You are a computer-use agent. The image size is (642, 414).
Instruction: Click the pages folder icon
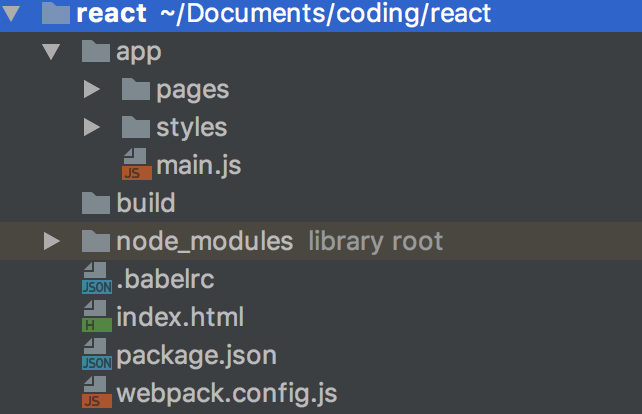tap(136, 89)
